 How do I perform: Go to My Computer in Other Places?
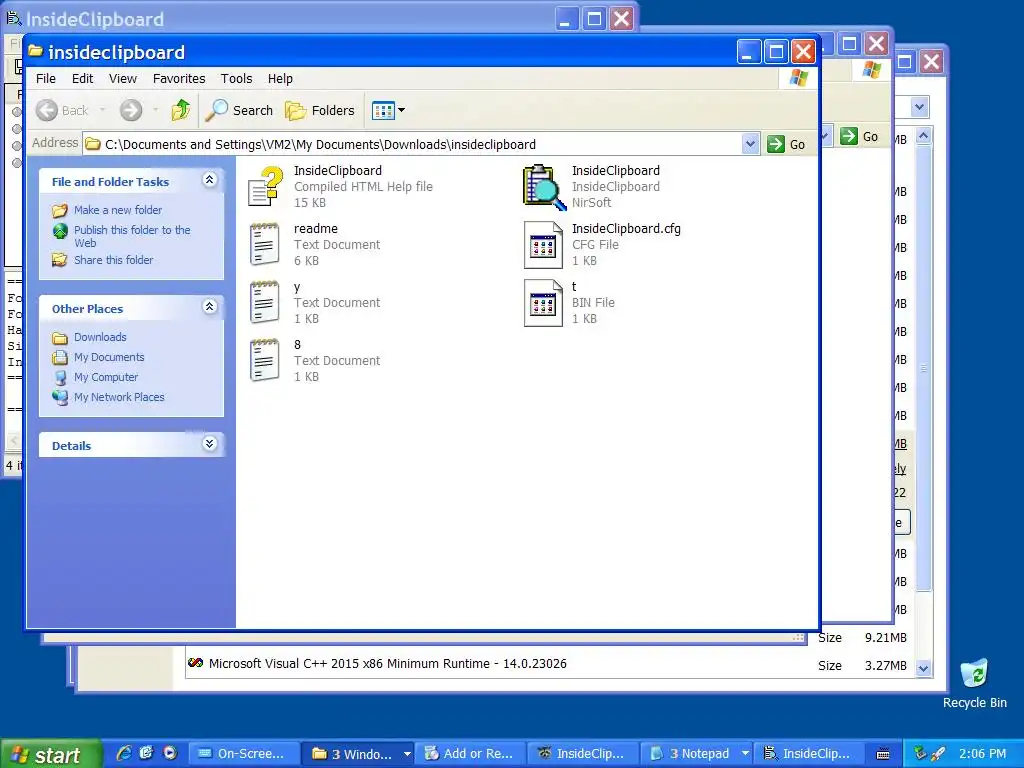[106, 377]
